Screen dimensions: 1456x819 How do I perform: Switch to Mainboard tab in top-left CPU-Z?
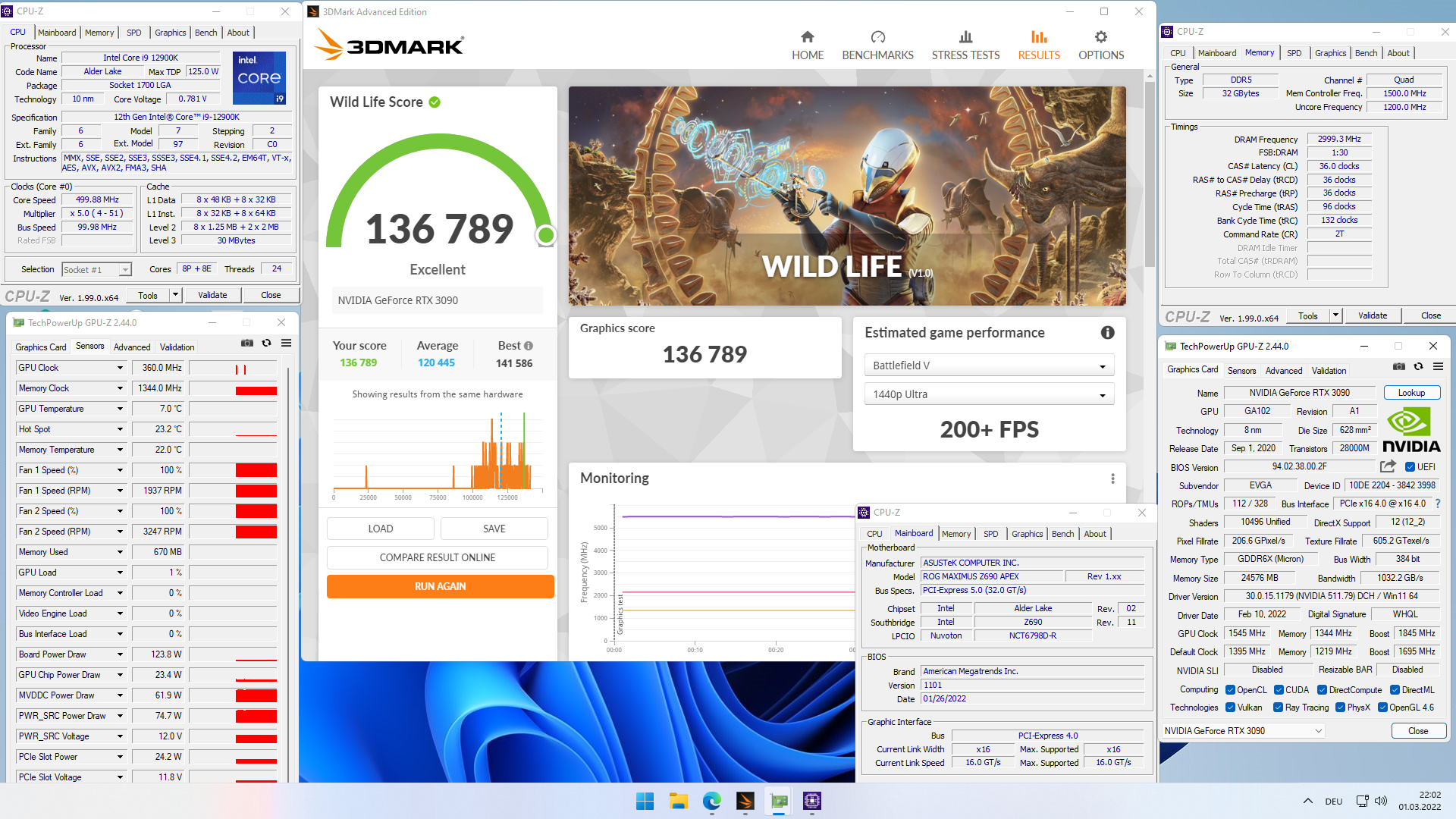click(x=57, y=33)
